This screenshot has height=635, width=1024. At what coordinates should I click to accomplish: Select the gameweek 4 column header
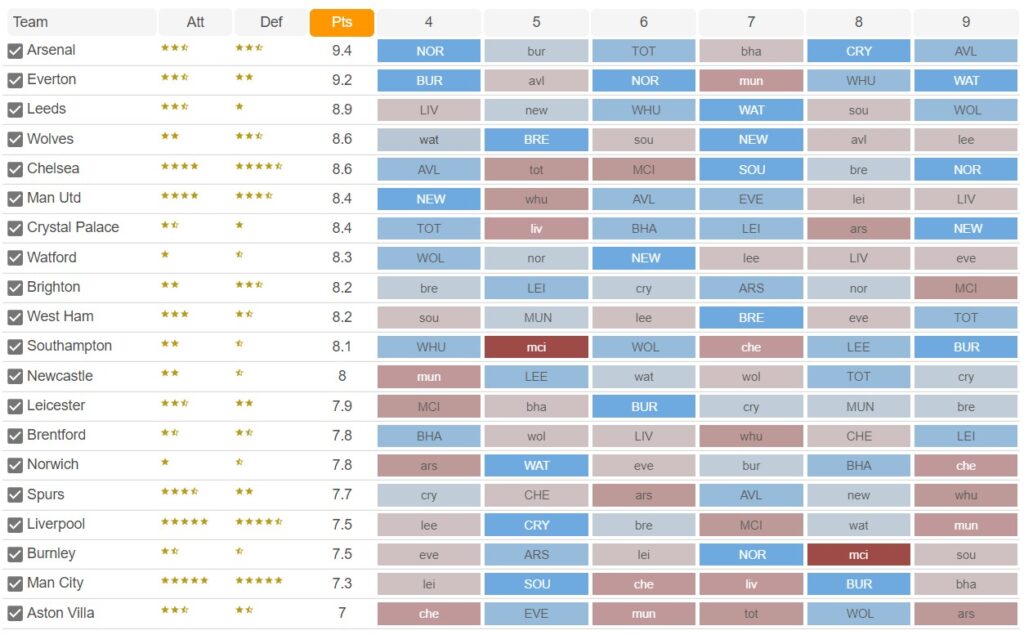(x=428, y=21)
